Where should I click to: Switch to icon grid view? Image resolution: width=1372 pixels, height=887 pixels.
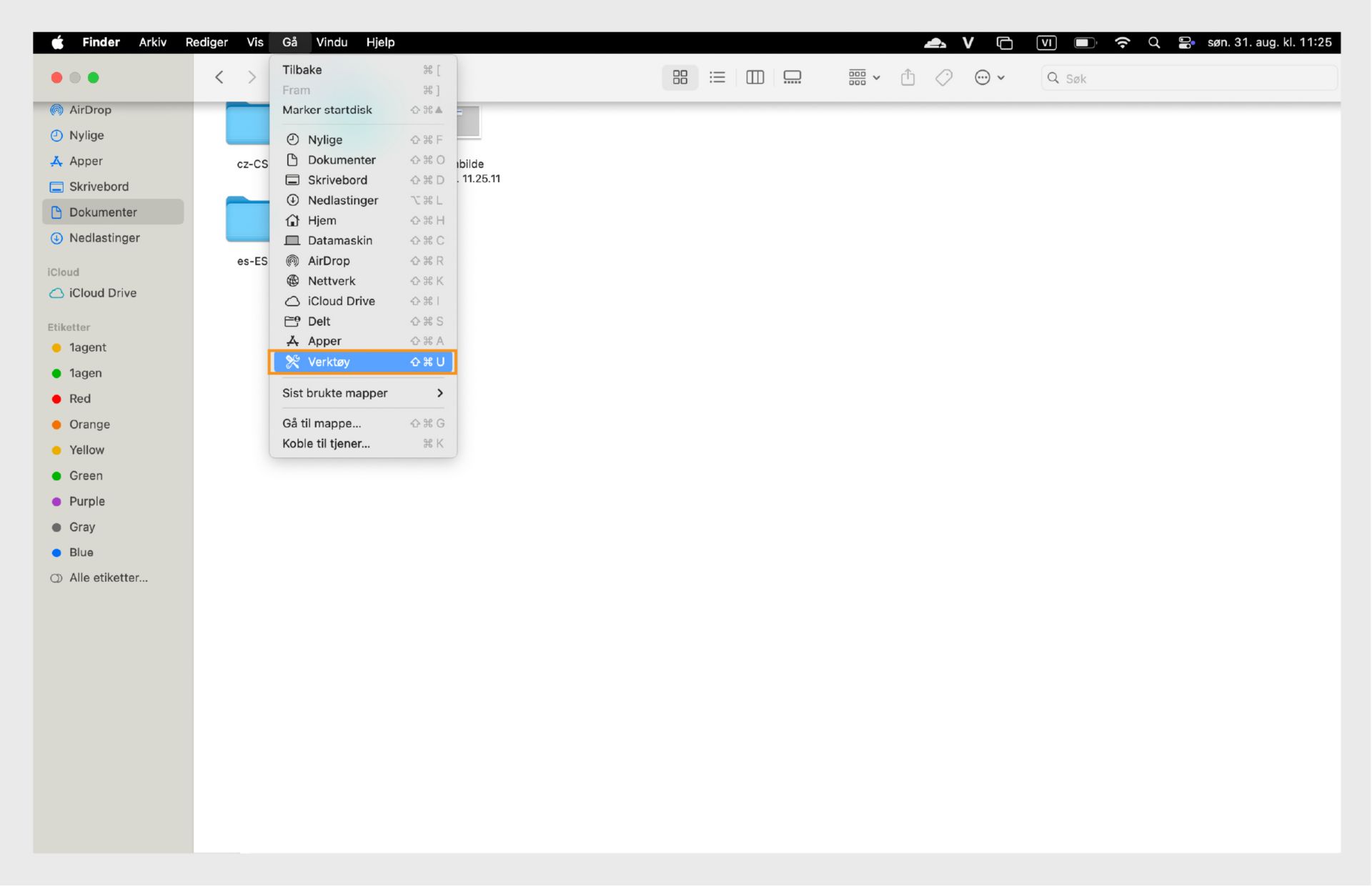pyautogui.click(x=680, y=78)
